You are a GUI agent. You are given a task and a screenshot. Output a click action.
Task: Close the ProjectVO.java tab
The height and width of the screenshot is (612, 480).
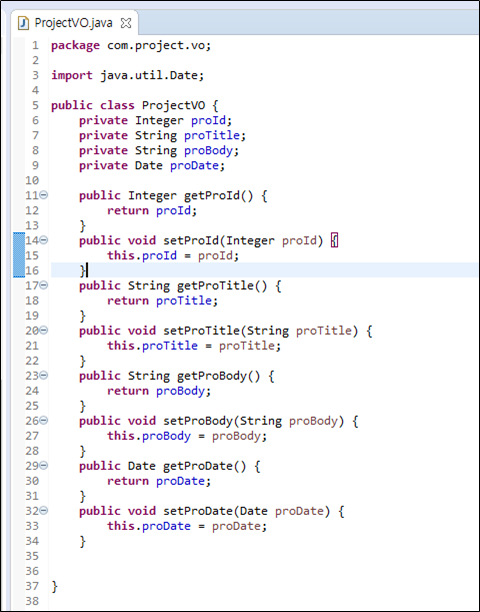pyautogui.click(x=126, y=23)
